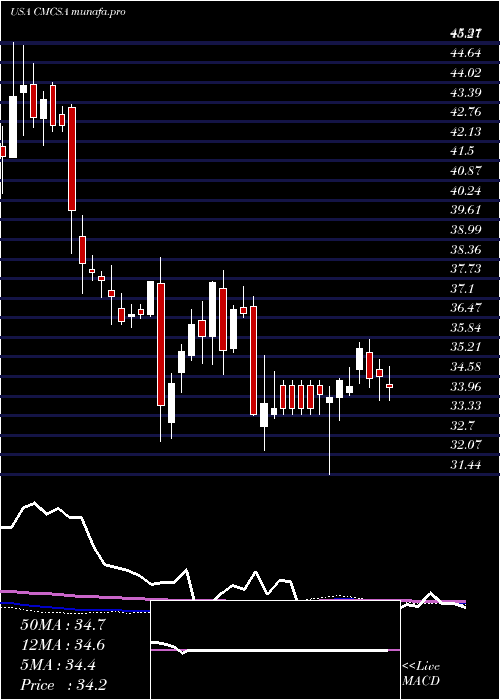This screenshot has width=500, height=700.
Task: Click the 35.84 price axis label
Action: pyautogui.click(x=466, y=328)
